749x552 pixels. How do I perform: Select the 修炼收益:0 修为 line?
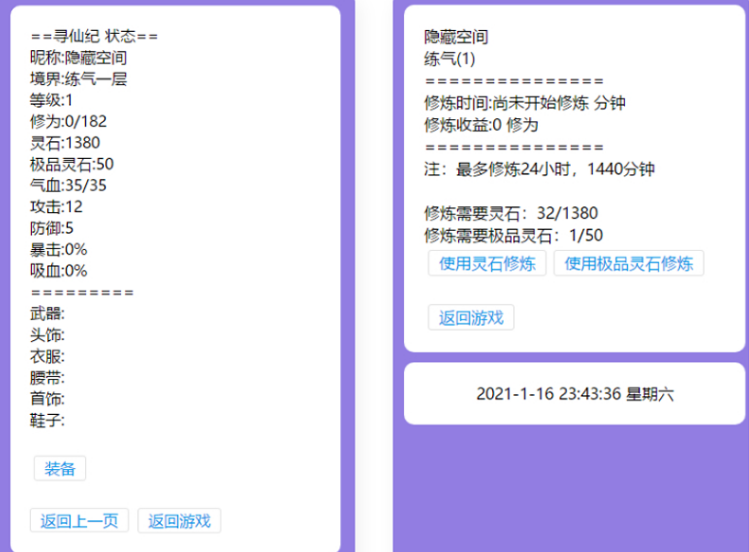(x=481, y=125)
